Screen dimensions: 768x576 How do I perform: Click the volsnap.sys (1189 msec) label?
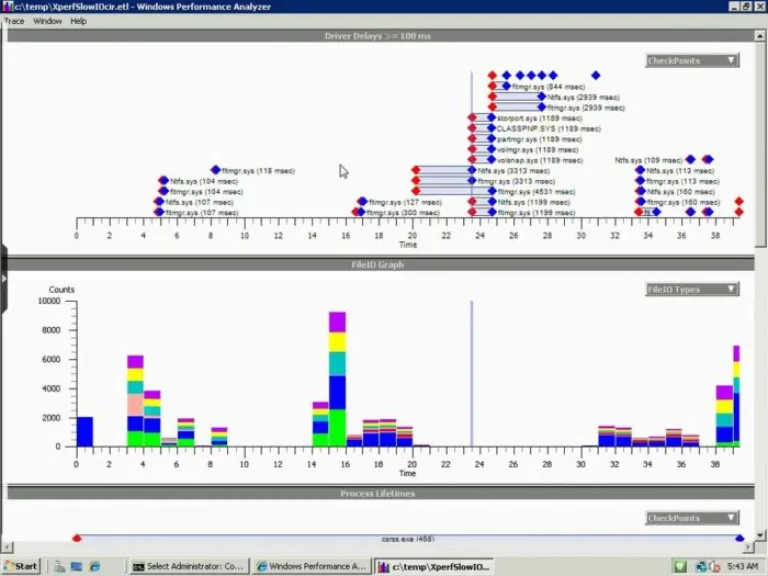point(539,160)
